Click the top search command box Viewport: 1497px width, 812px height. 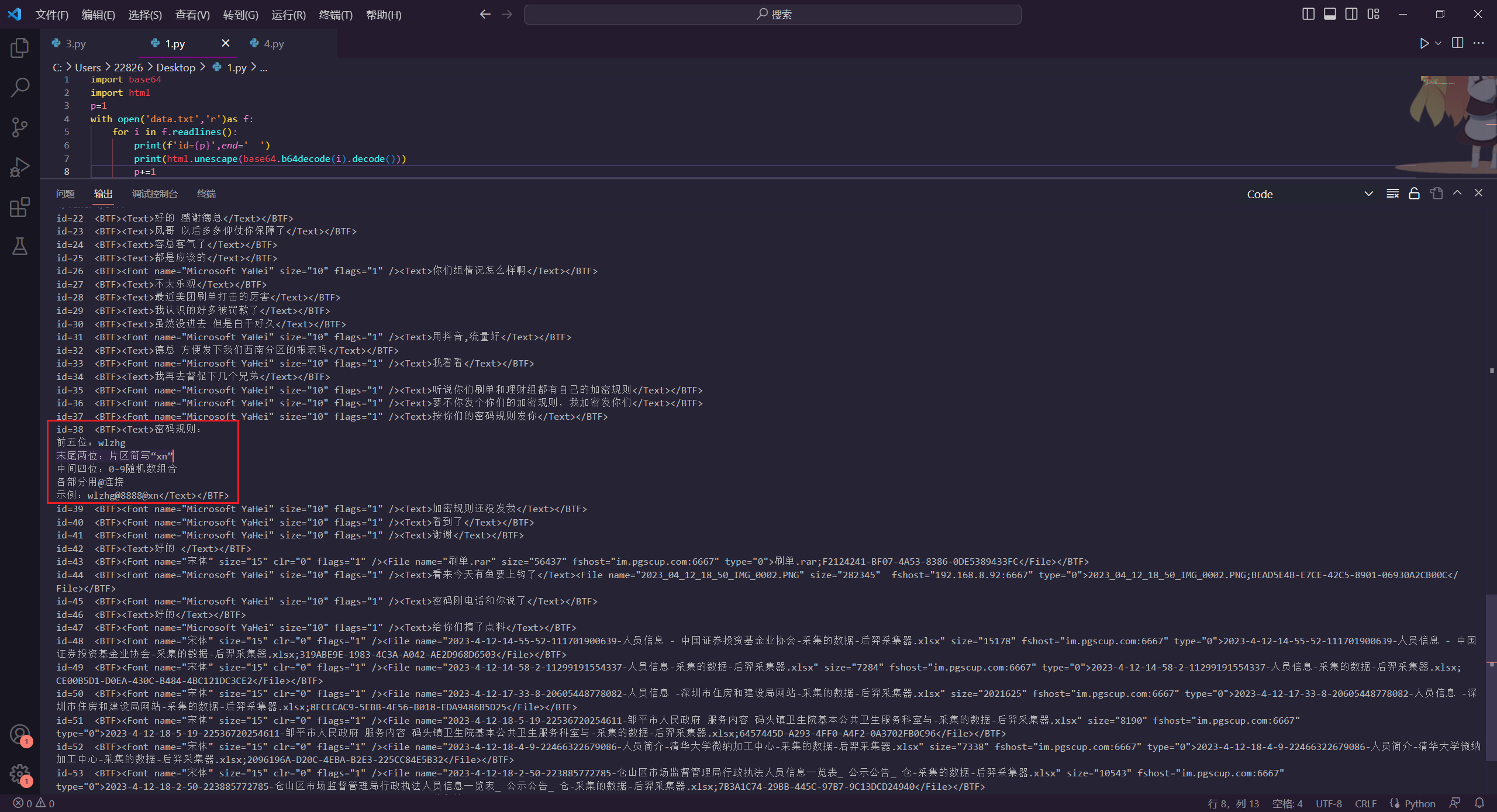(x=772, y=15)
